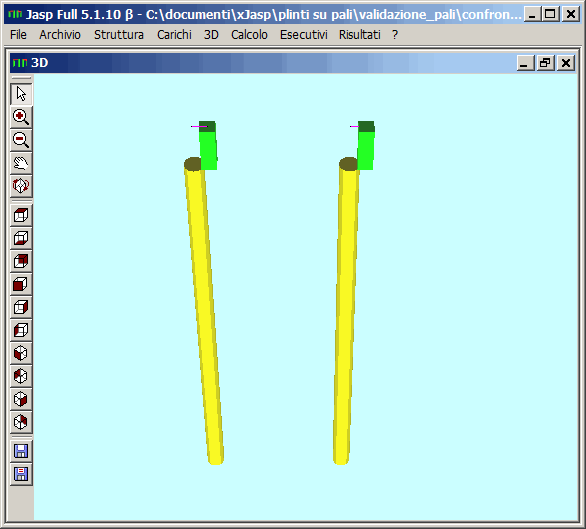Open the question mark help menu
The height and width of the screenshot is (529, 586).
click(x=395, y=35)
